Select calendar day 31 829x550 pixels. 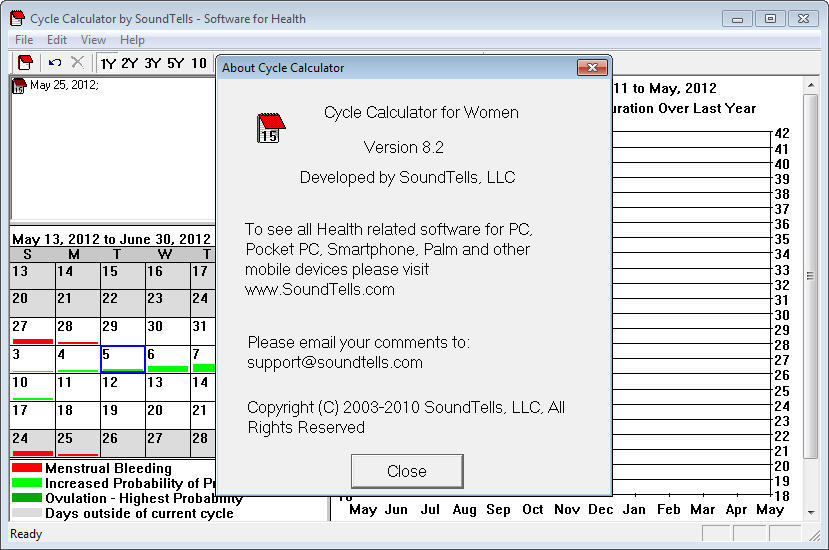click(x=203, y=331)
